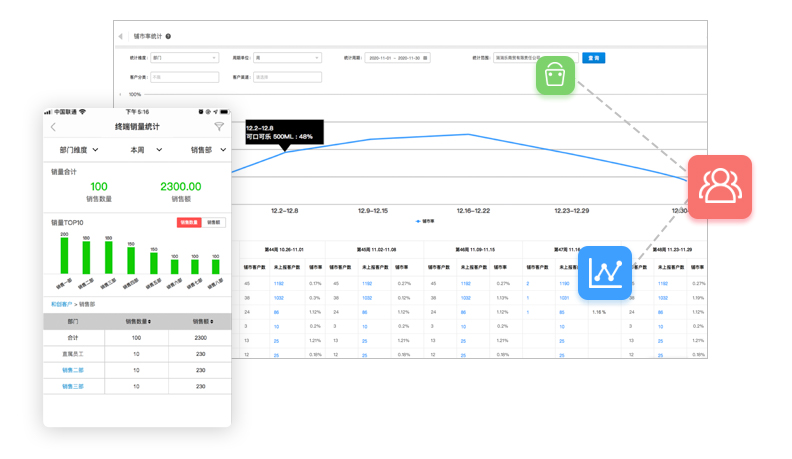This screenshot has height=459, width=792.
Task: Click the blue line chart icon
Action: pos(605,272)
